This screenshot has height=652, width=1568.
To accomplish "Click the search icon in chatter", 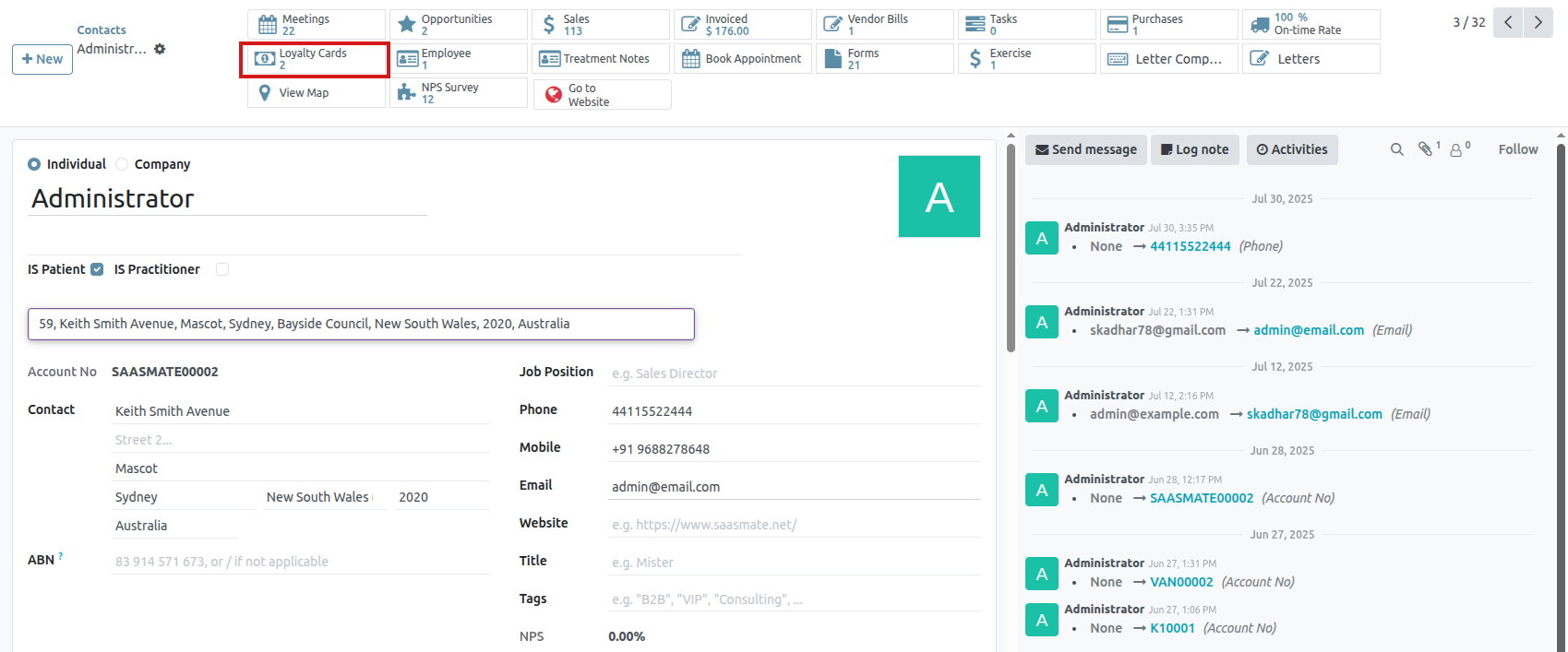I will 1397,149.
